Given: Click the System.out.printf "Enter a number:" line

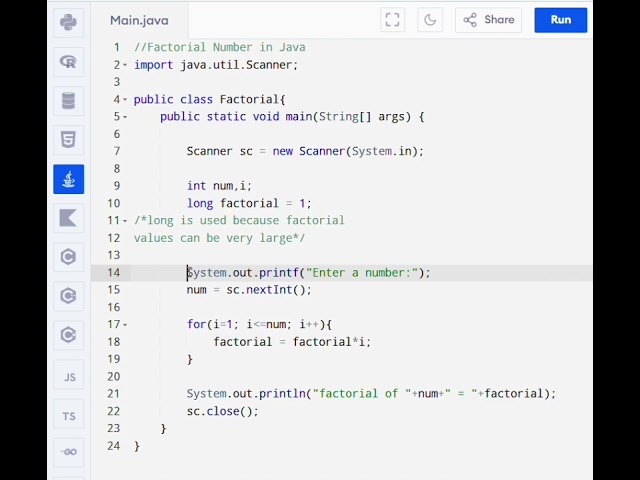Looking at the screenshot, I should [309, 273].
